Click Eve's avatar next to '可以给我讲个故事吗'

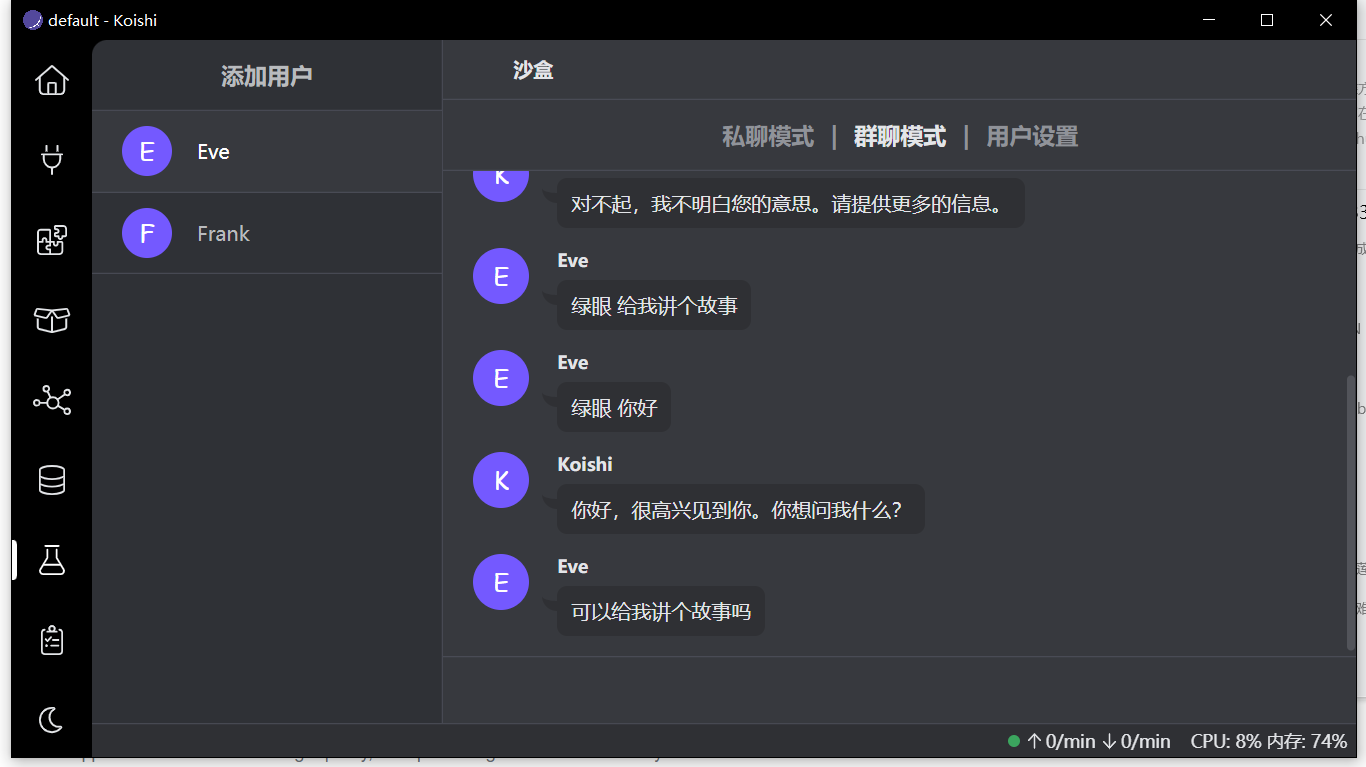point(501,582)
